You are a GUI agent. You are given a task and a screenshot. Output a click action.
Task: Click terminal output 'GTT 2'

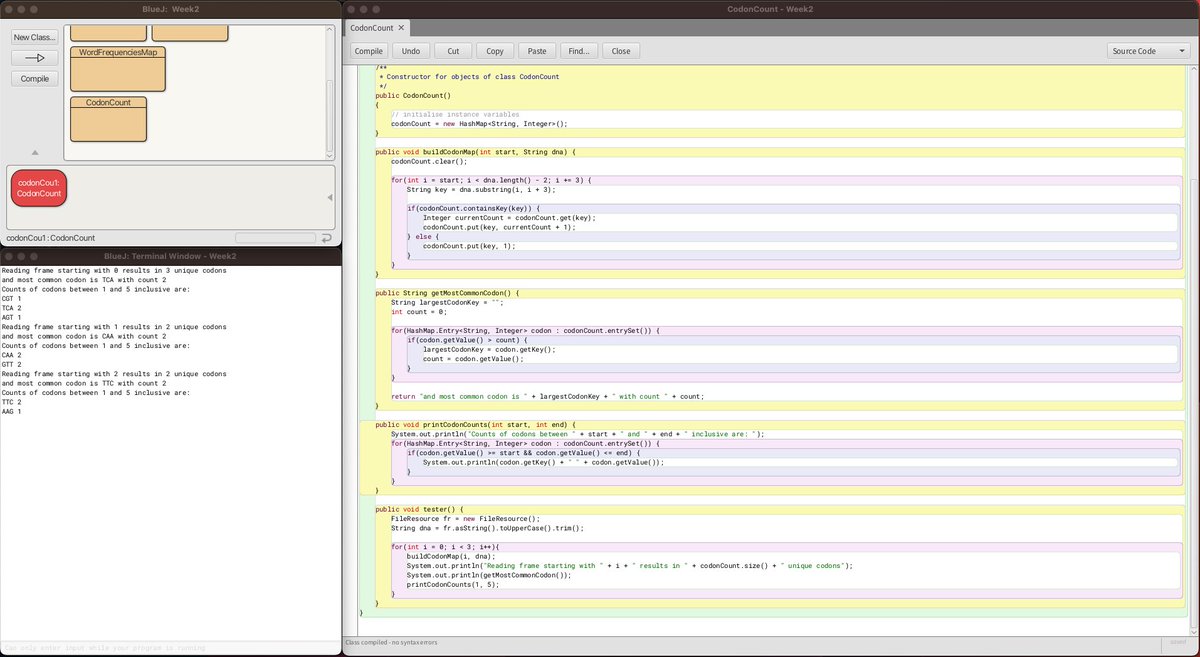(x=12, y=364)
